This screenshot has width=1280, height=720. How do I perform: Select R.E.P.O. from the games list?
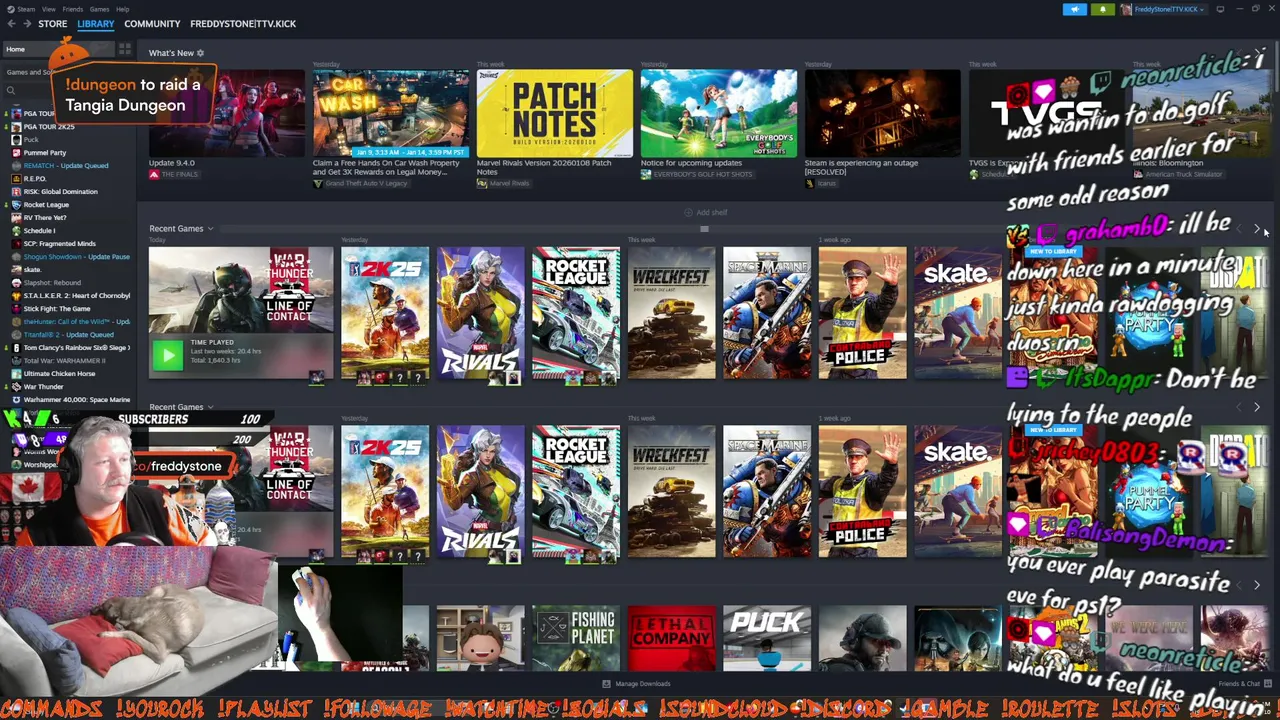[x=34, y=178]
